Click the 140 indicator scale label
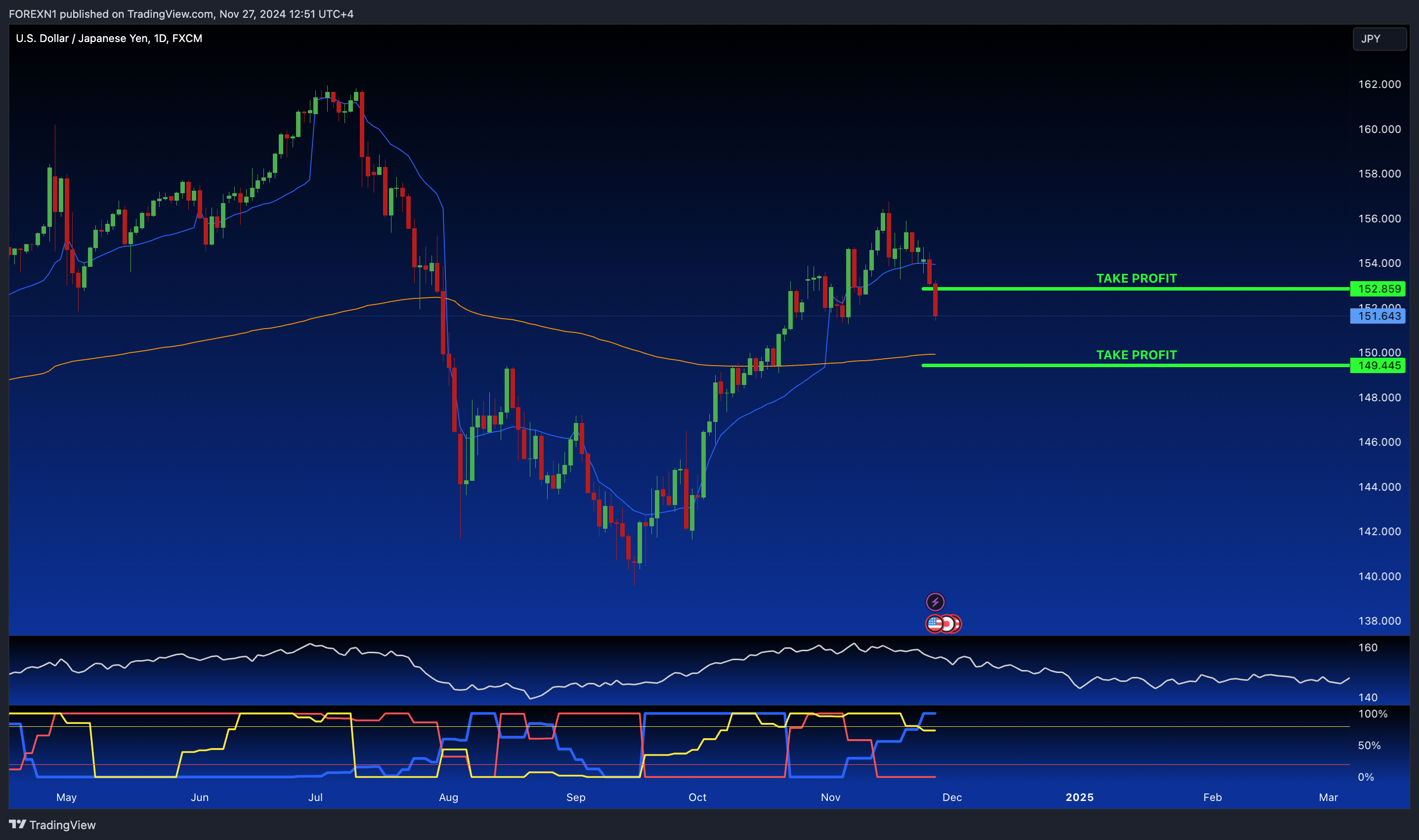Viewport: 1419px width, 840px height. (1368, 697)
